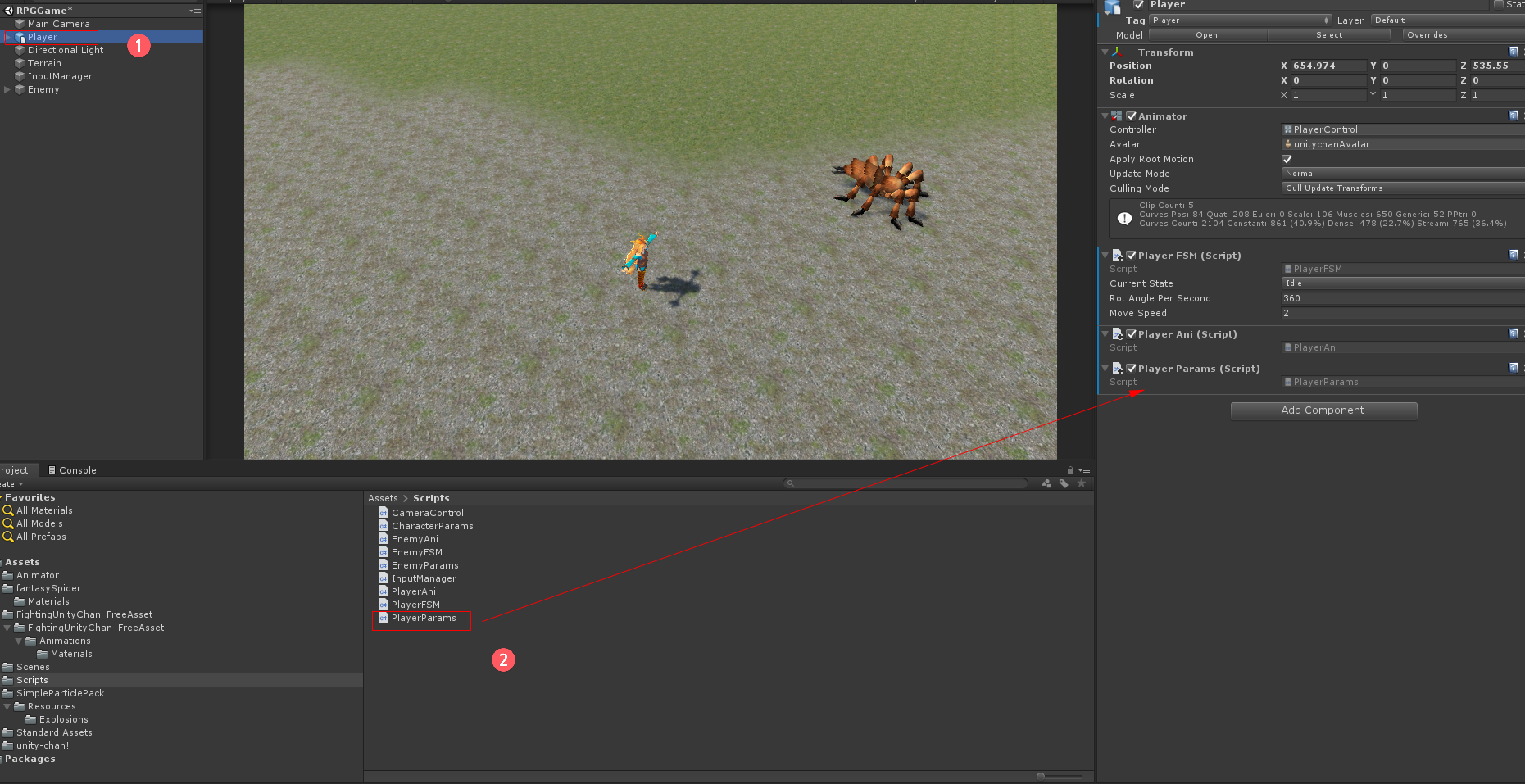
Task: Collapse the Resources folder in Assets tree
Action: tap(7, 706)
